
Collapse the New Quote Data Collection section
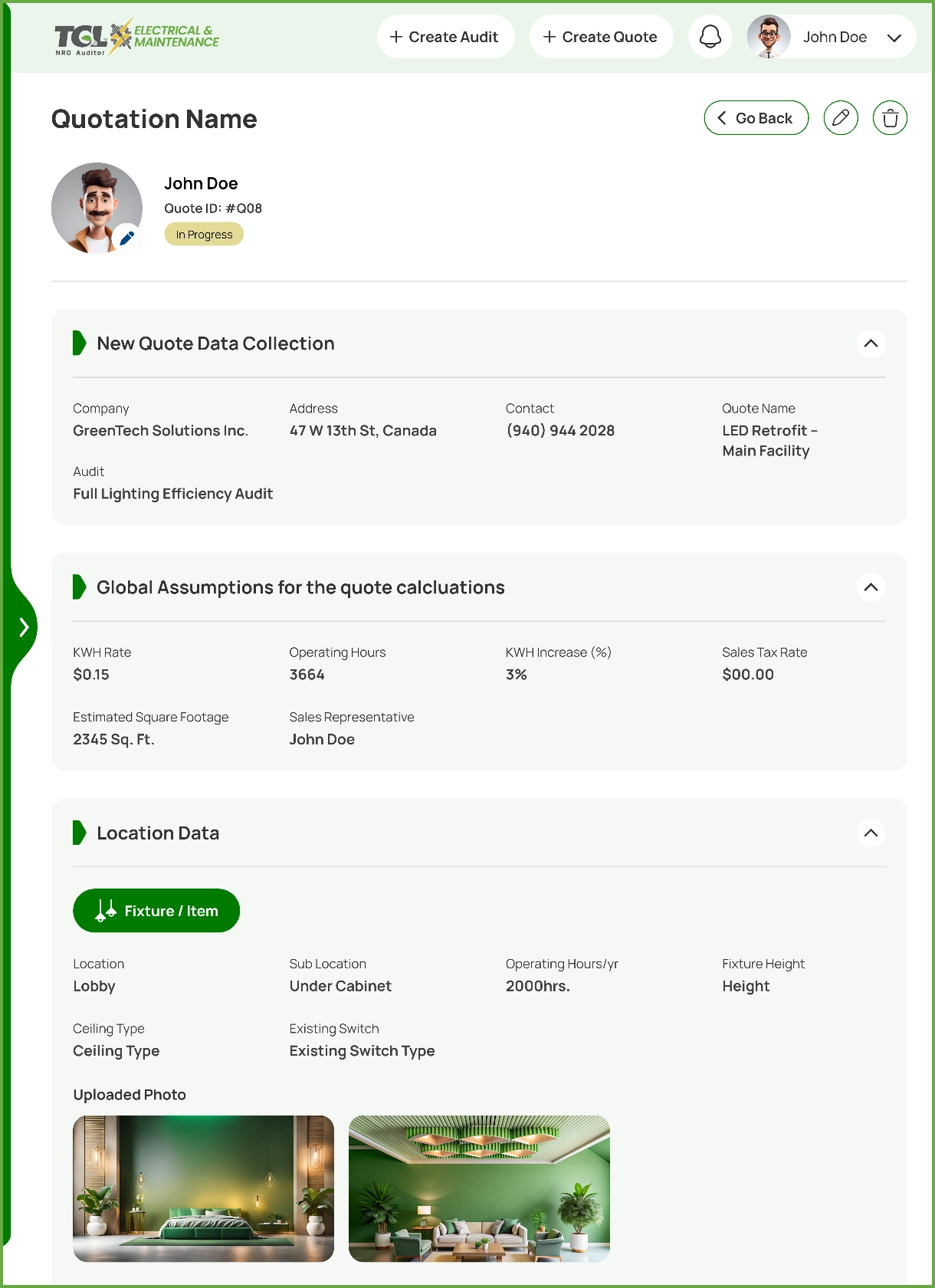(871, 343)
